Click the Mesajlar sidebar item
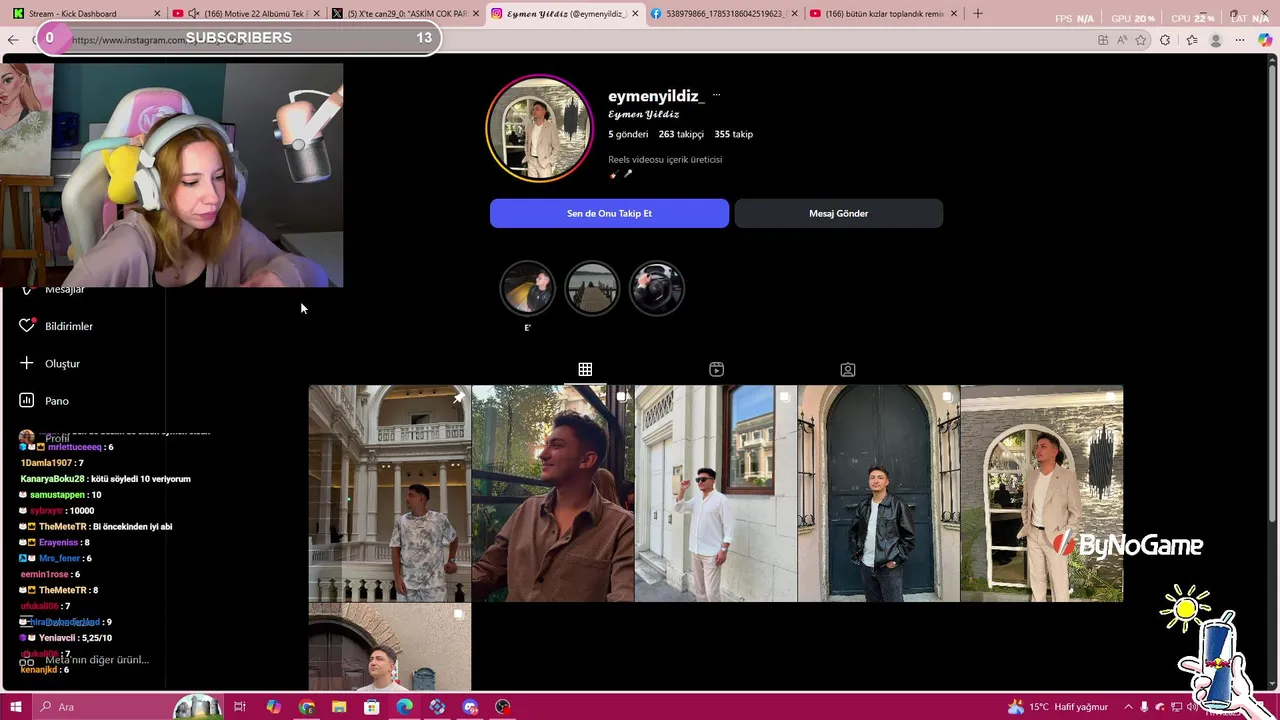 65,290
